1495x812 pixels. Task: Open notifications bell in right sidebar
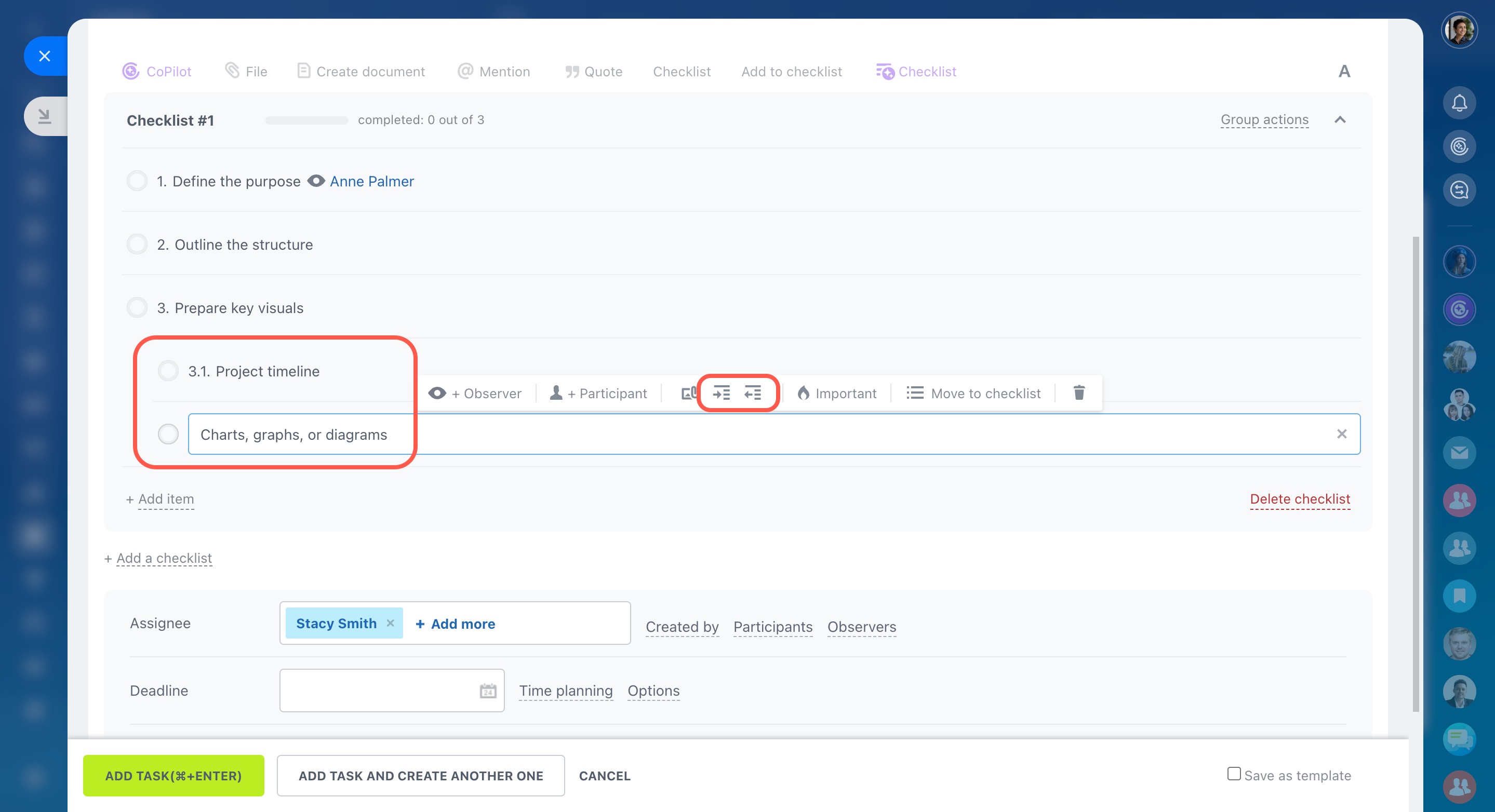(x=1459, y=103)
